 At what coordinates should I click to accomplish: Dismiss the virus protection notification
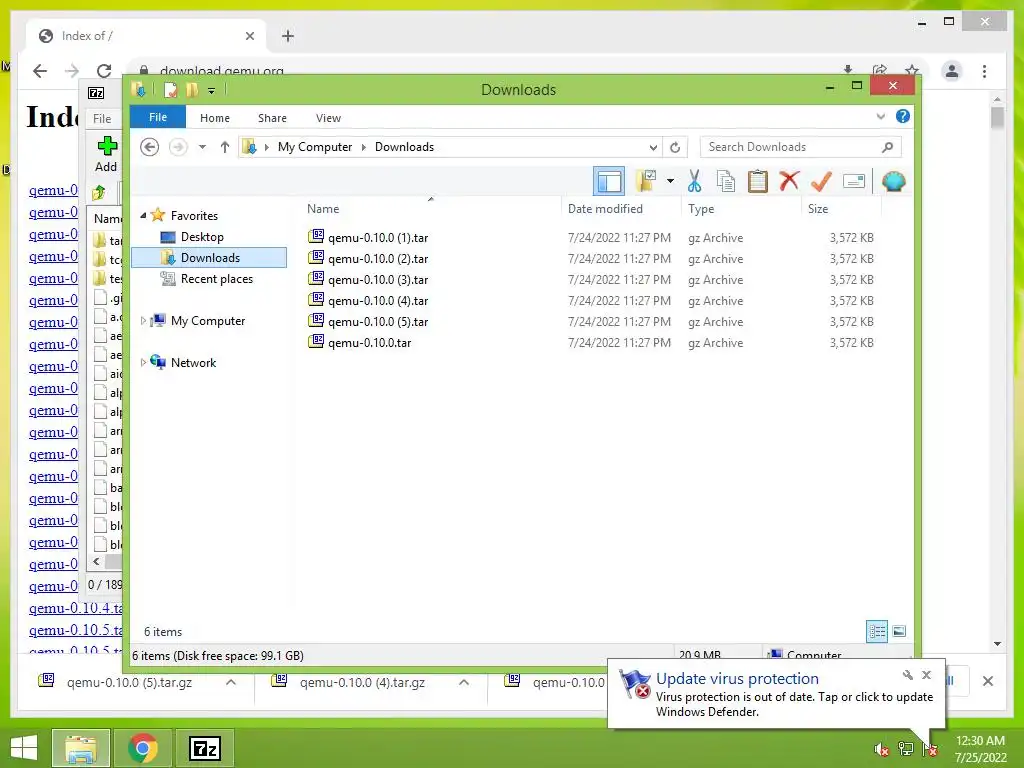[926, 675]
